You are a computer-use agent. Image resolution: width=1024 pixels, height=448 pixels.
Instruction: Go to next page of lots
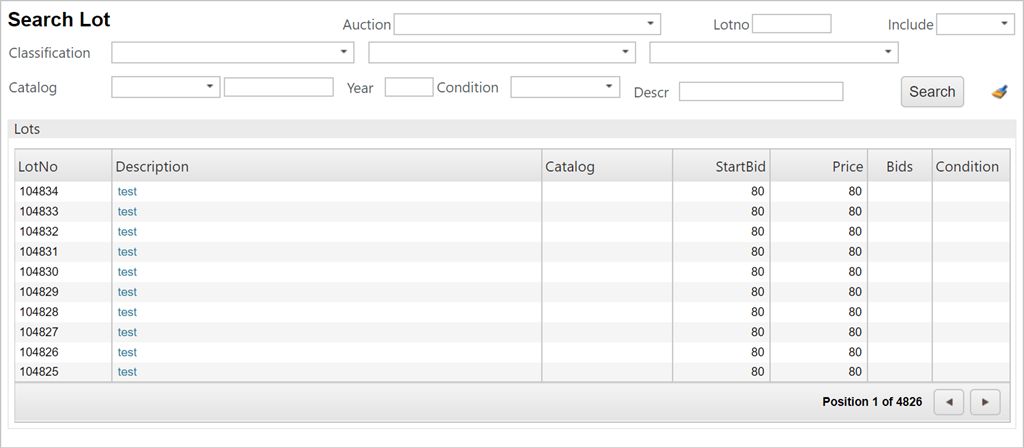point(985,402)
